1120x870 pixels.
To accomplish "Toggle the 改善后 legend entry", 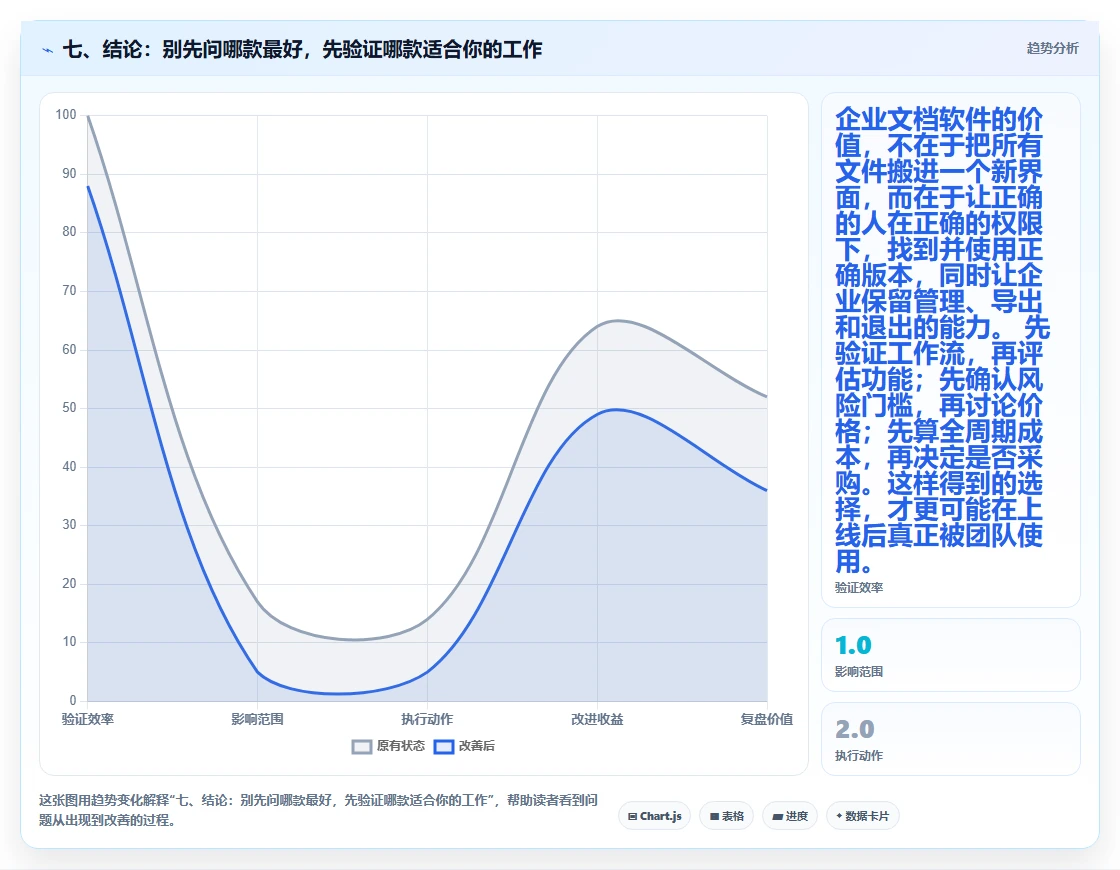I will pyautogui.click(x=464, y=746).
